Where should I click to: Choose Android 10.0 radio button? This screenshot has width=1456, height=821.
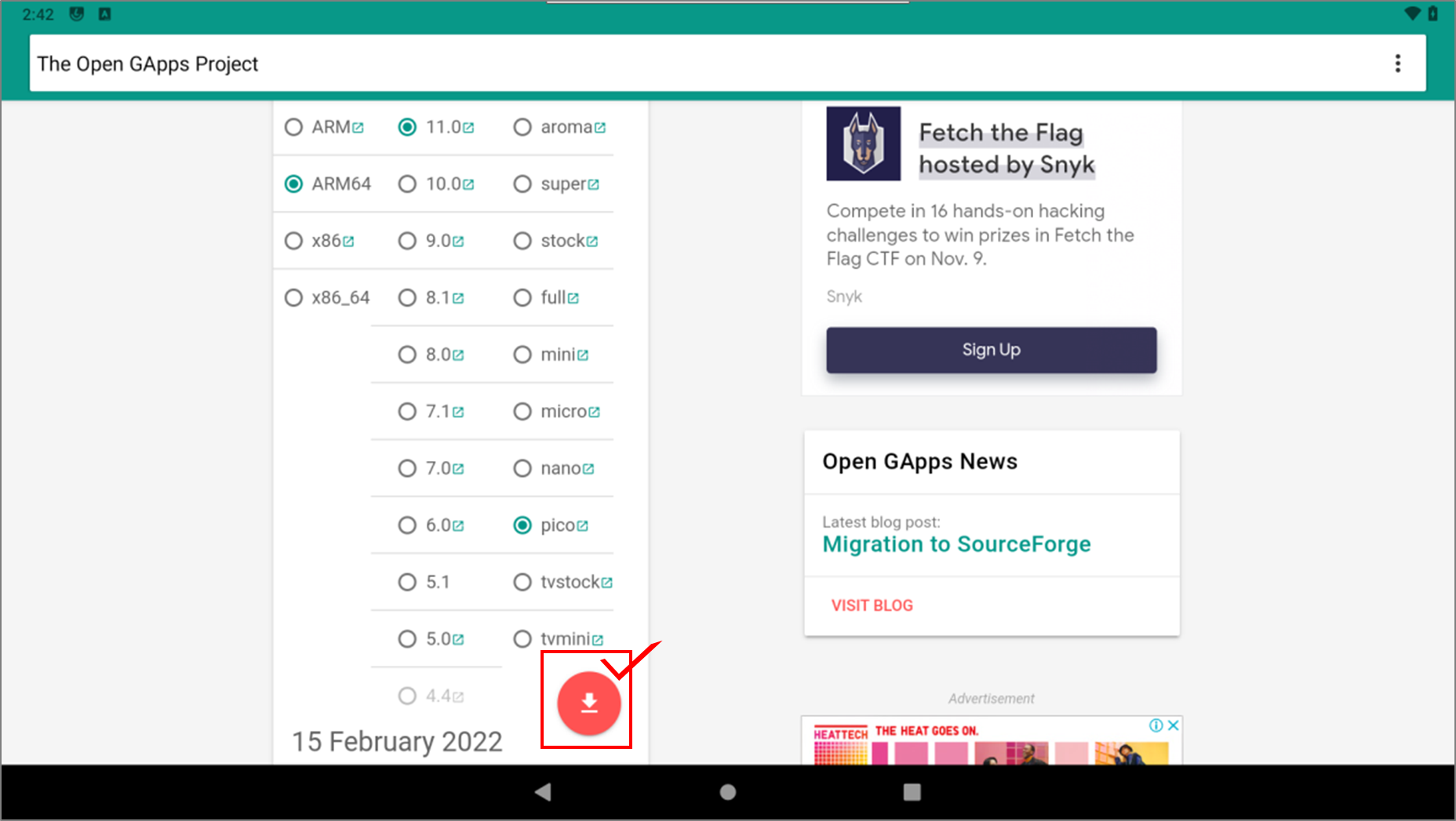coord(407,183)
